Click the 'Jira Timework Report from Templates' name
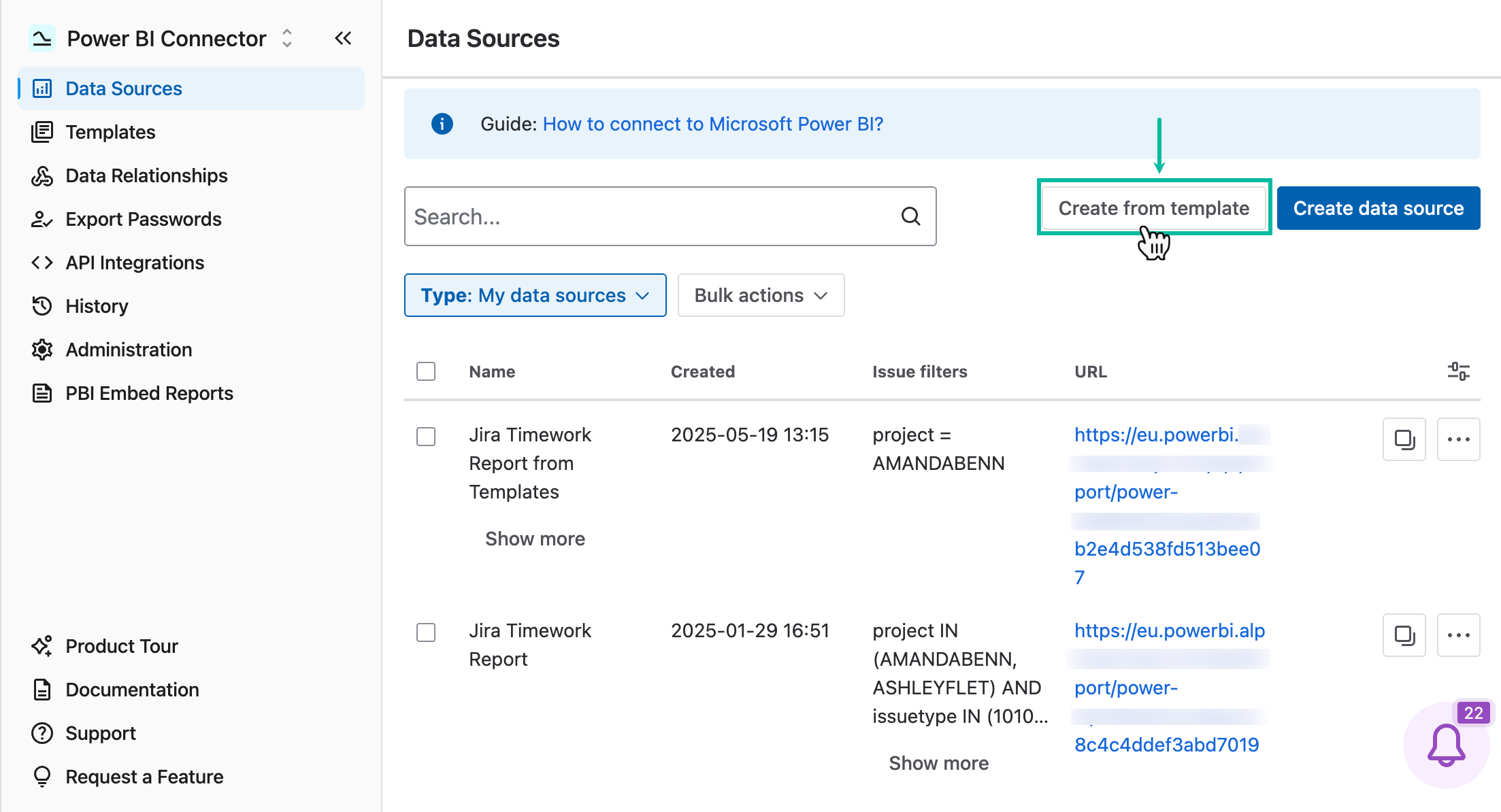The height and width of the screenshot is (812, 1501). point(530,463)
